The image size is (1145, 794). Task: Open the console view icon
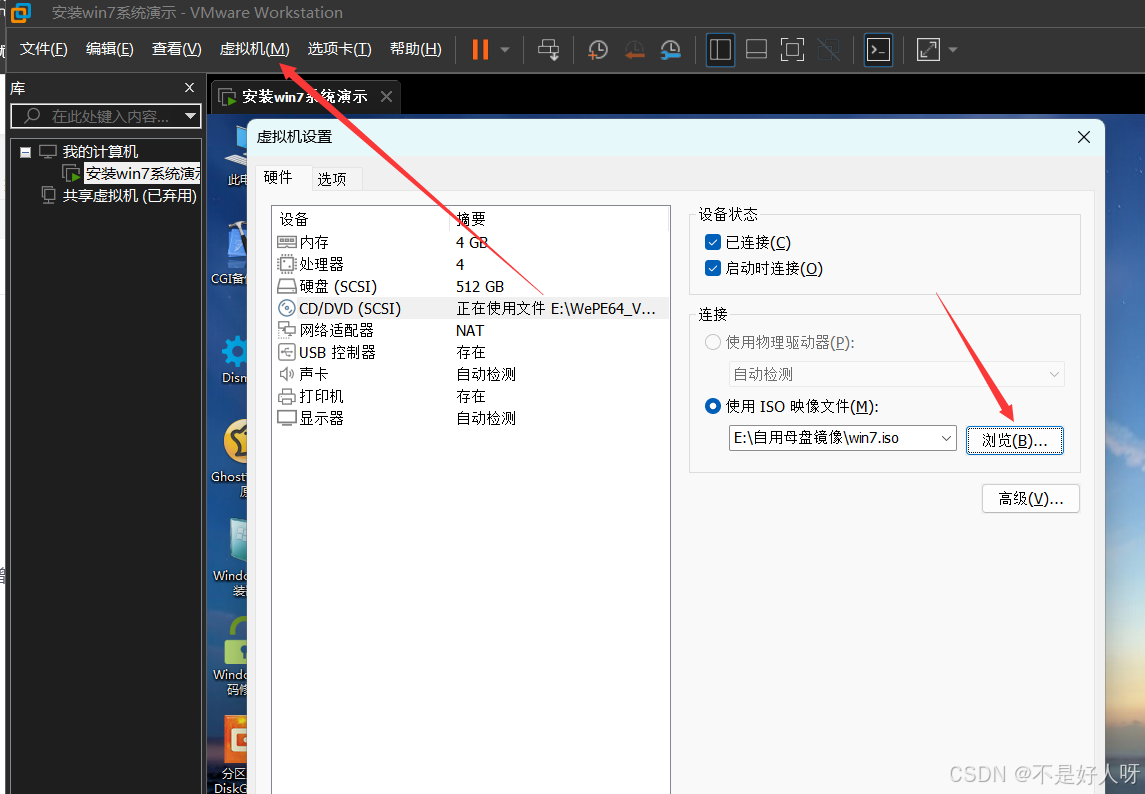878,50
